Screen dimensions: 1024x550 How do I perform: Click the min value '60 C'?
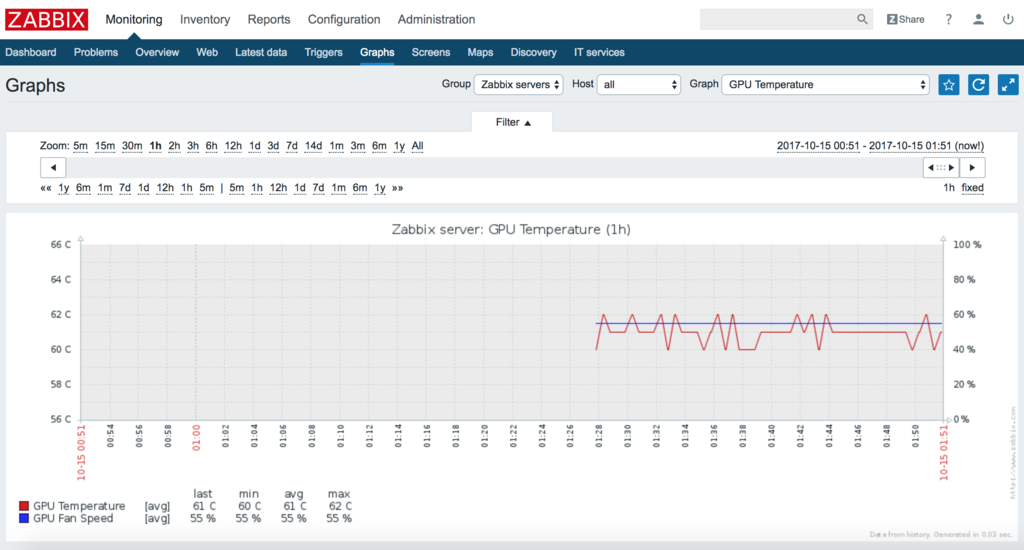point(249,506)
